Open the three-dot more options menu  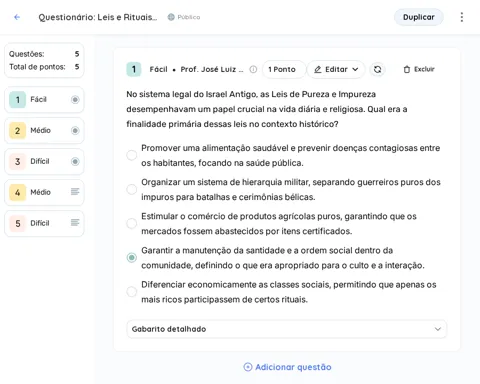coord(462,17)
